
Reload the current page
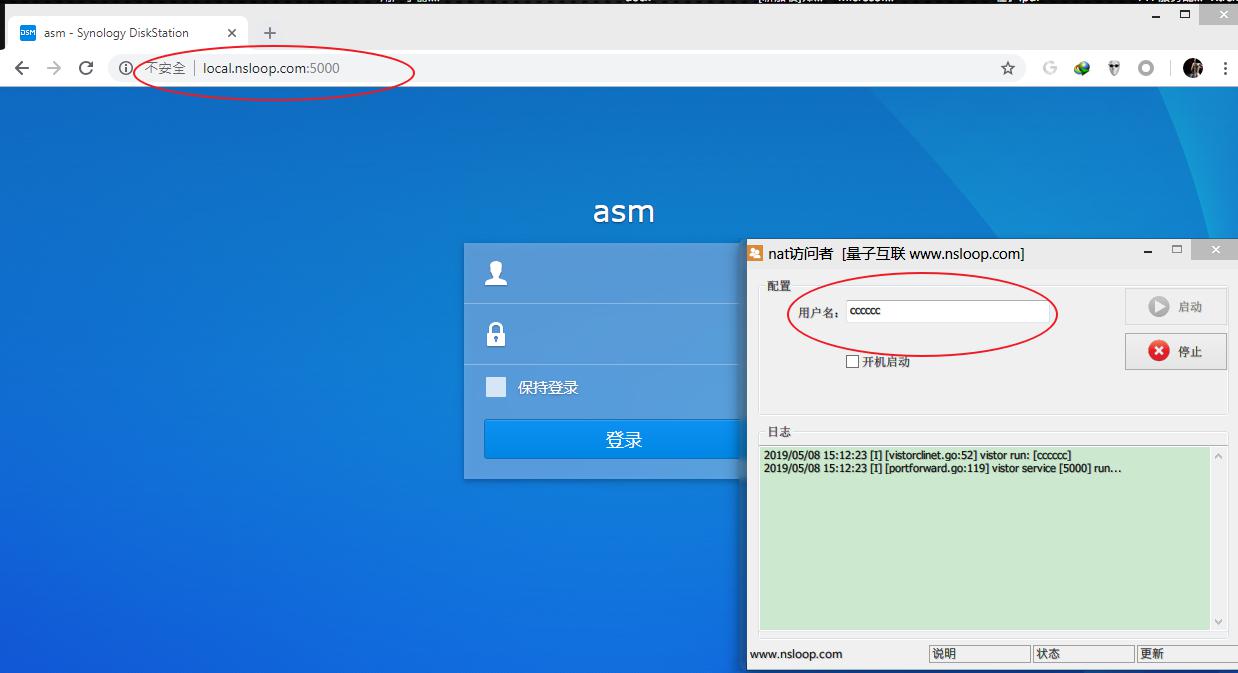[x=86, y=68]
